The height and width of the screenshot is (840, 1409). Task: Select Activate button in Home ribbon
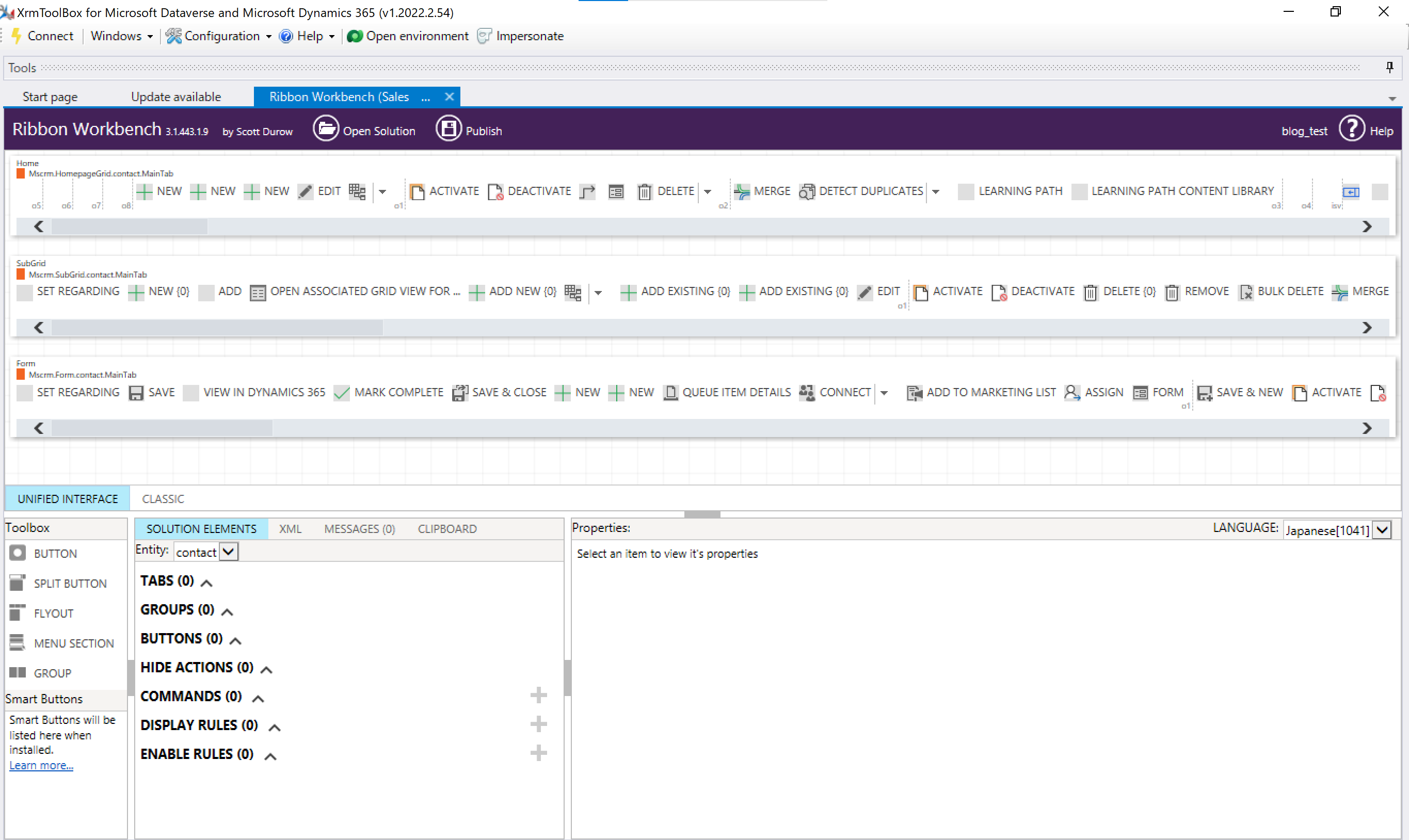point(444,191)
